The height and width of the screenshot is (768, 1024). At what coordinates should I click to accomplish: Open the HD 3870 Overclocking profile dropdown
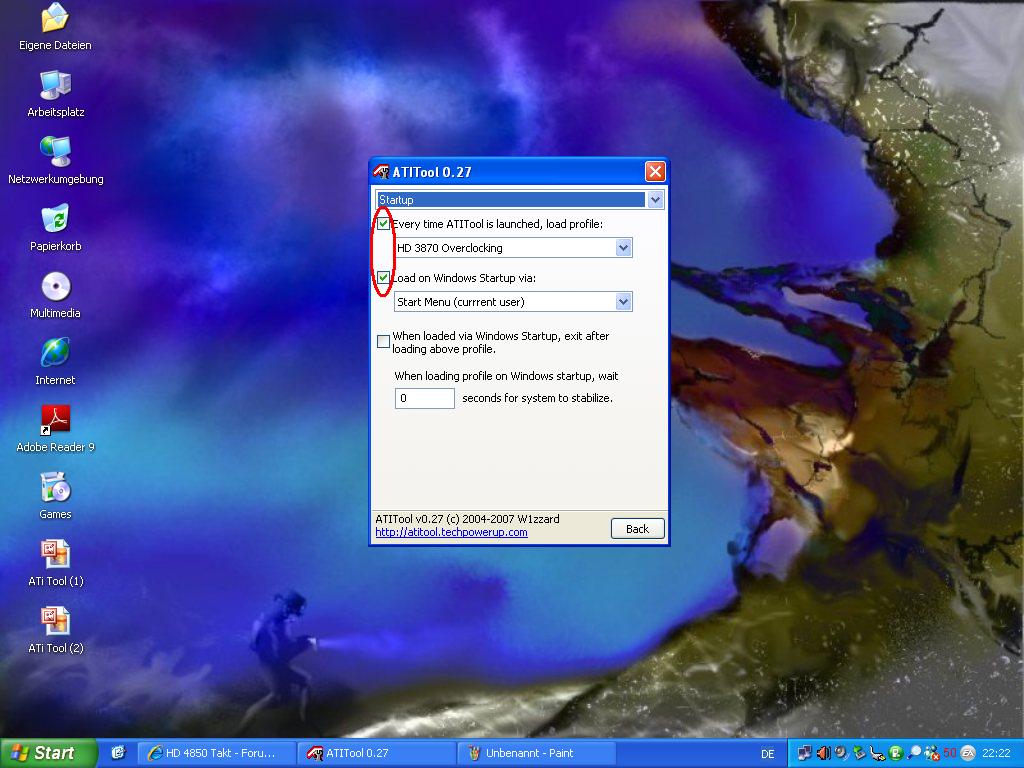[x=624, y=248]
